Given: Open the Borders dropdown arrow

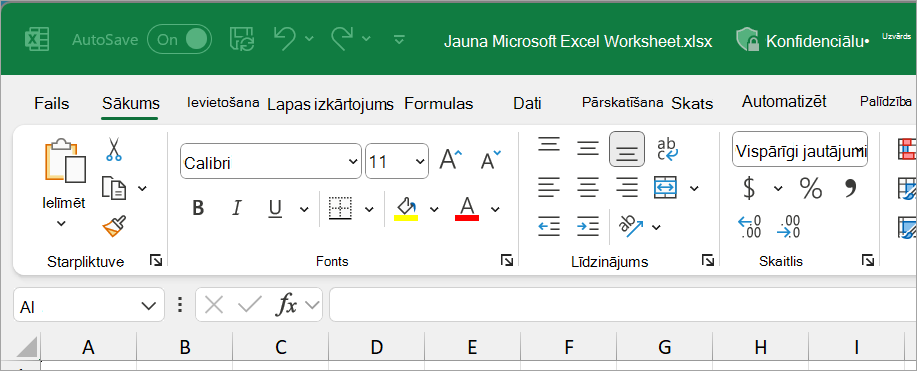Looking at the screenshot, I should [369, 209].
